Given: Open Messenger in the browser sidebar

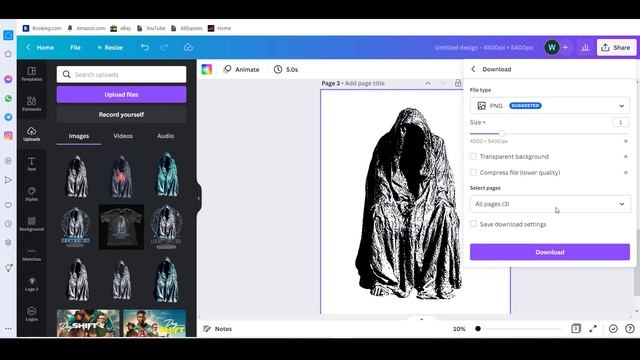Looking at the screenshot, I should pyautogui.click(x=8, y=79).
